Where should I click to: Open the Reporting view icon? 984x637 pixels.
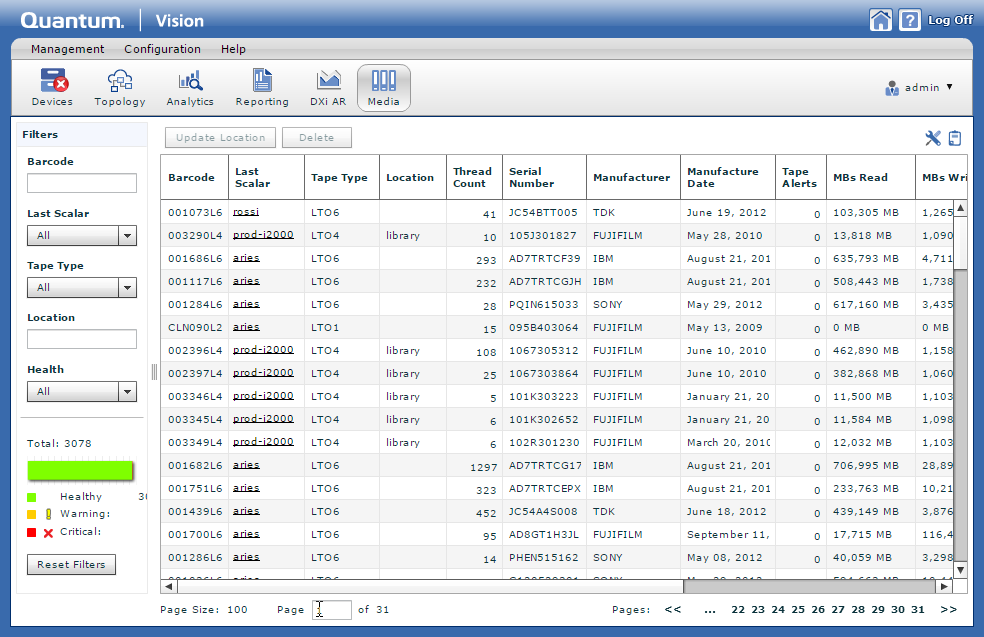[262, 88]
